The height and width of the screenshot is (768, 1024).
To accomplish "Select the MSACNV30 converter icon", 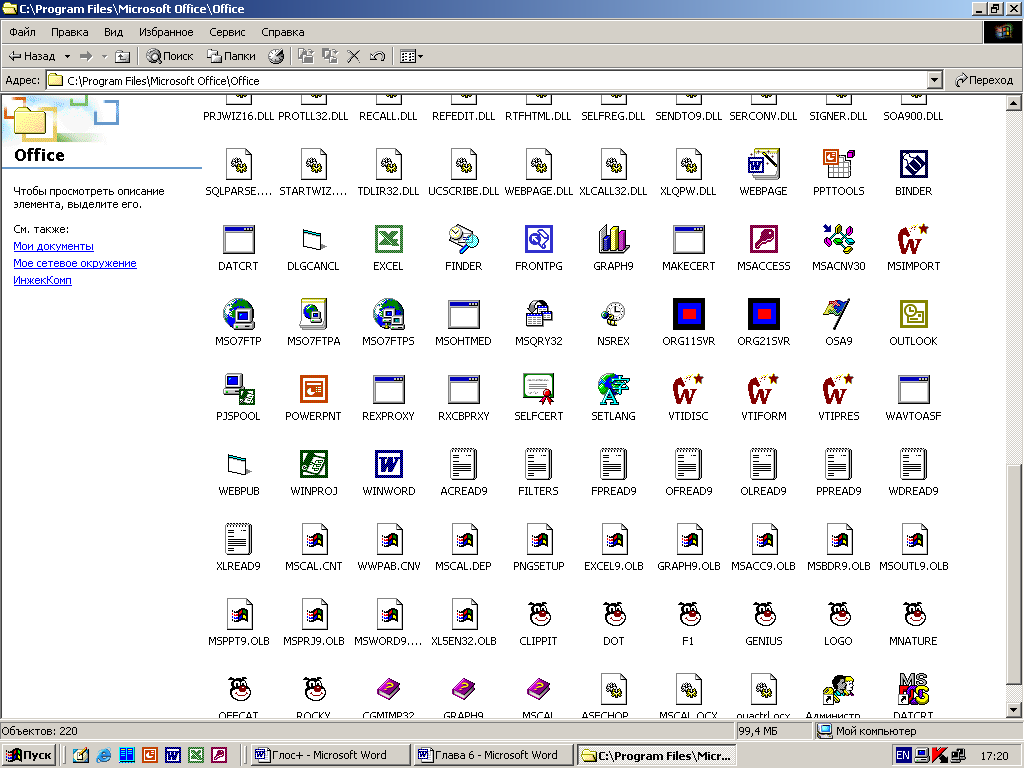I will coord(838,240).
